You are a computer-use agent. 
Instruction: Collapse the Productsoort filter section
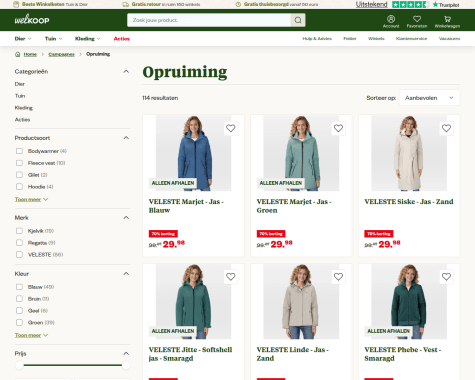point(126,138)
